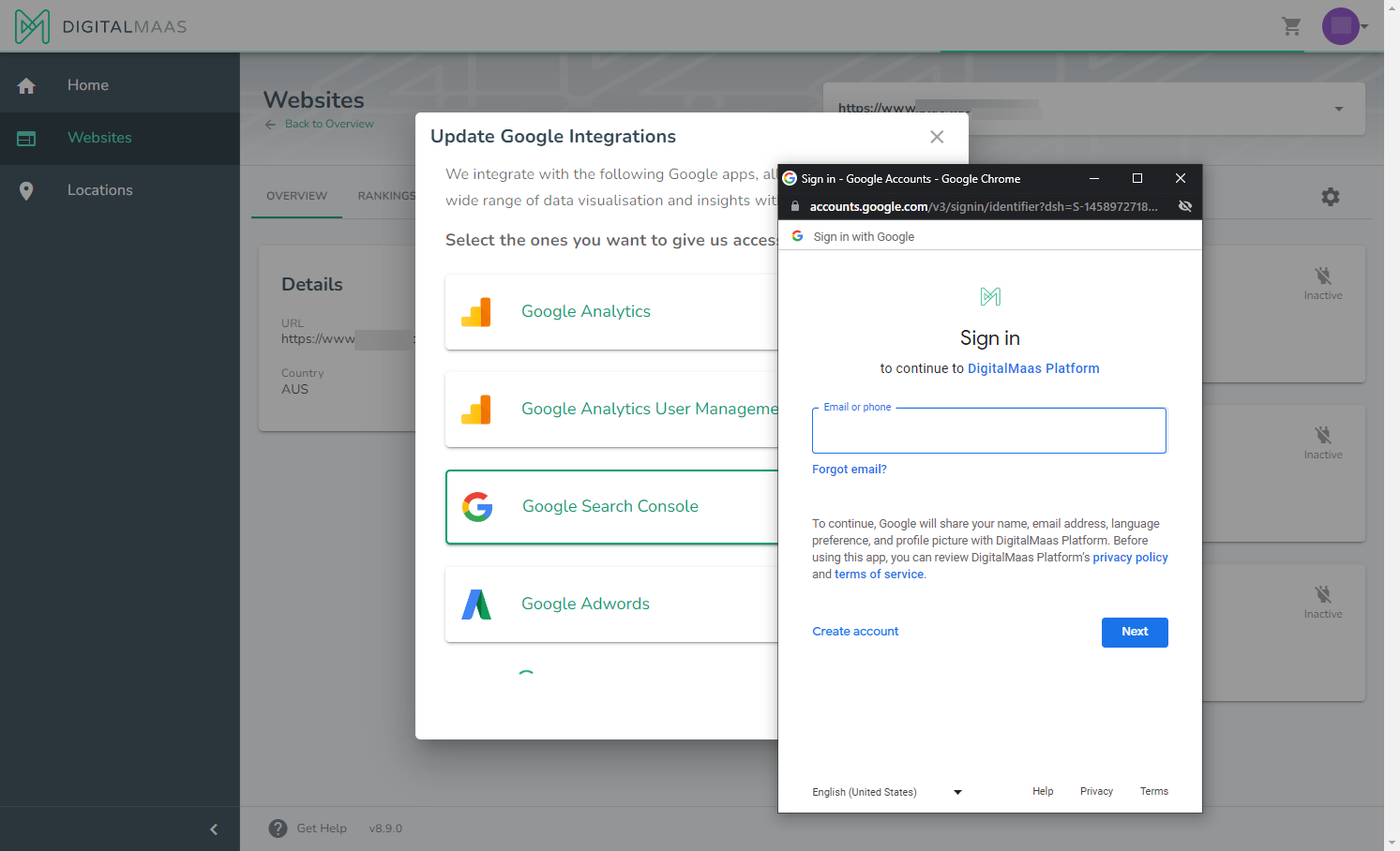Click the Create account link
The image size is (1400, 851).
[x=855, y=632]
